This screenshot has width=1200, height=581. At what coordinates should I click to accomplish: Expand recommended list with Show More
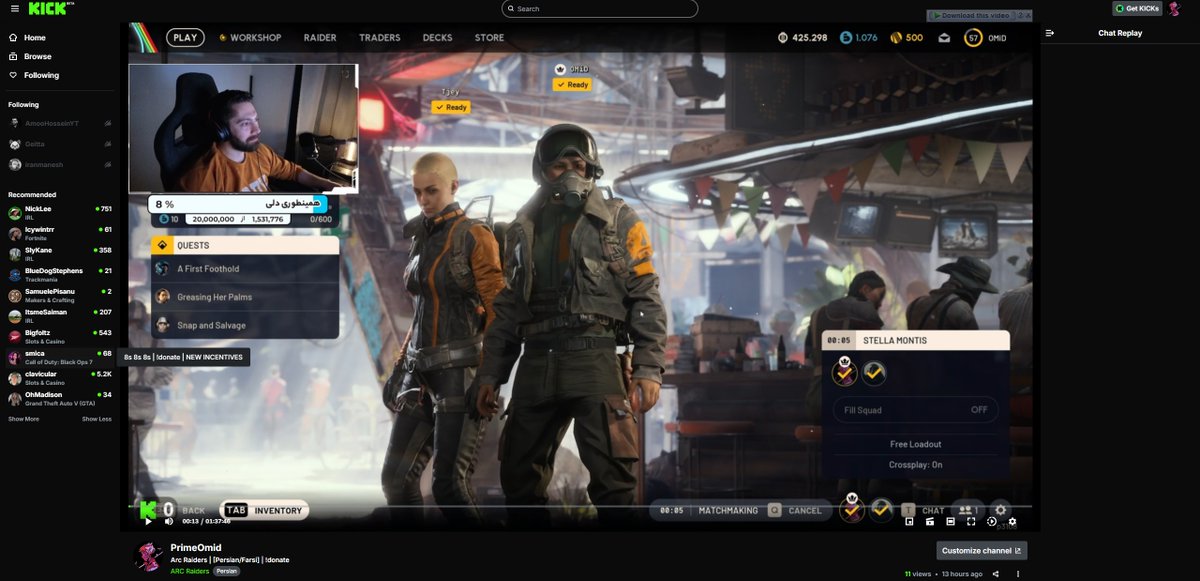(x=24, y=419)
